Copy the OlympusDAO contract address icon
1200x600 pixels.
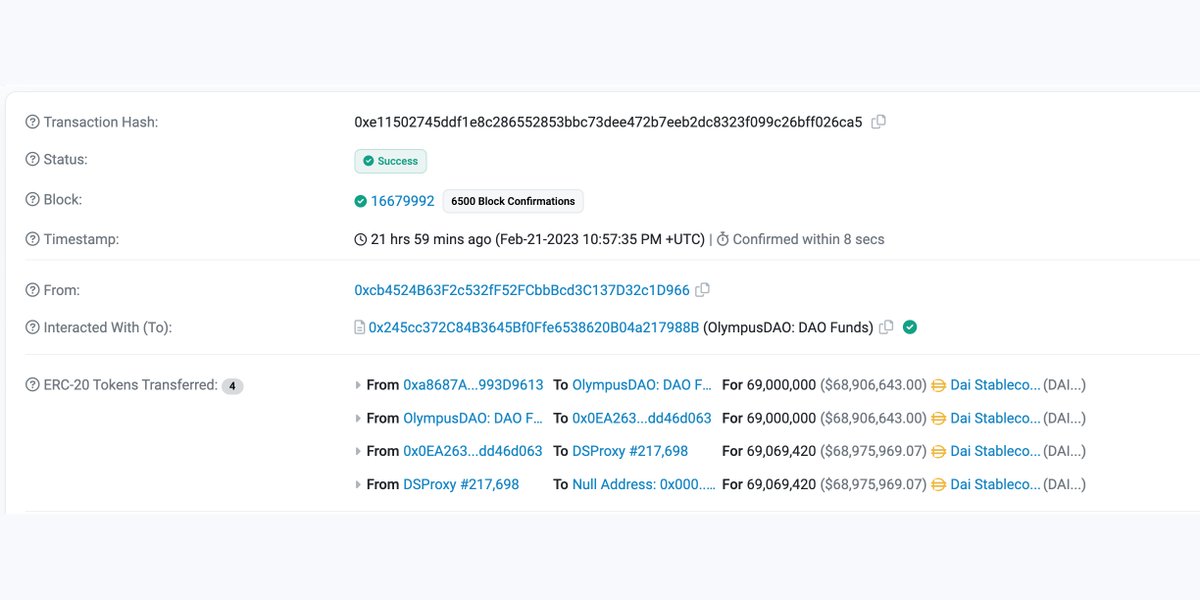pos(886,327)
